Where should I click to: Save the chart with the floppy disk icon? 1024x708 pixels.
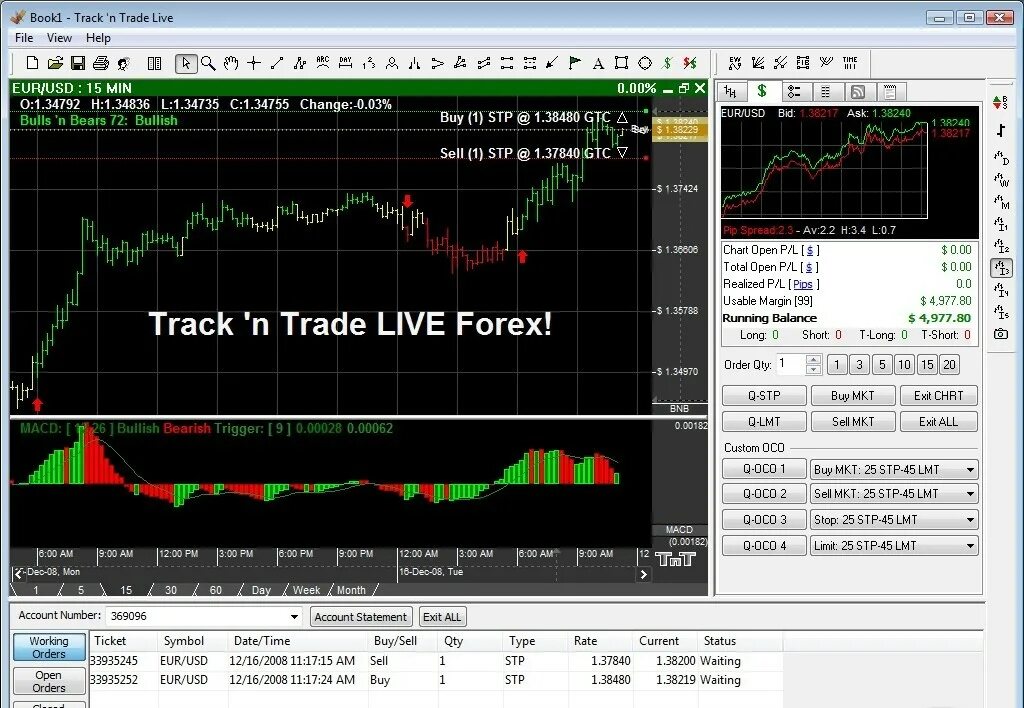[x=78, y=63]
